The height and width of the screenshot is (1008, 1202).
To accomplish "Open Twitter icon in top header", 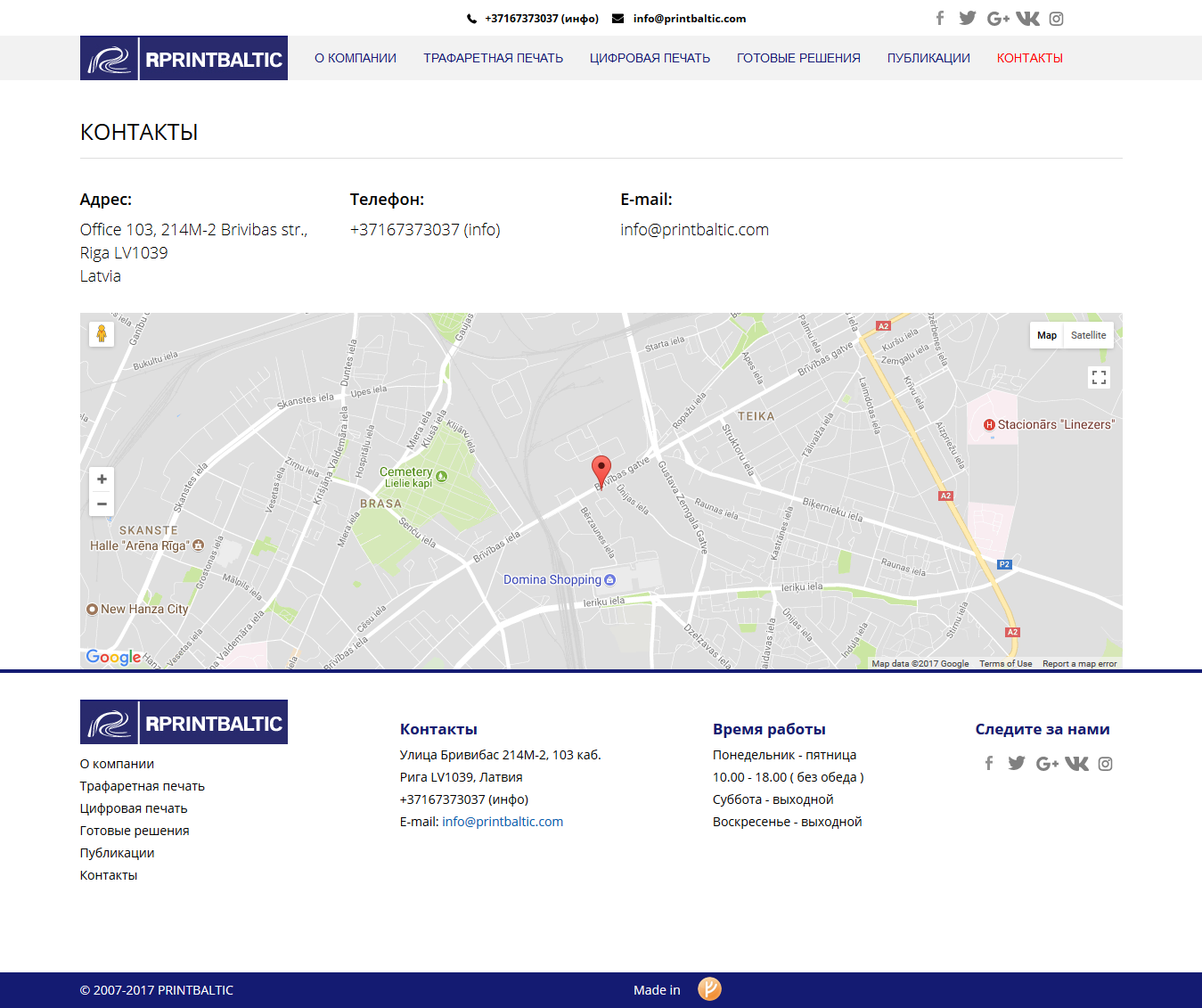I will tap(968, 18).
